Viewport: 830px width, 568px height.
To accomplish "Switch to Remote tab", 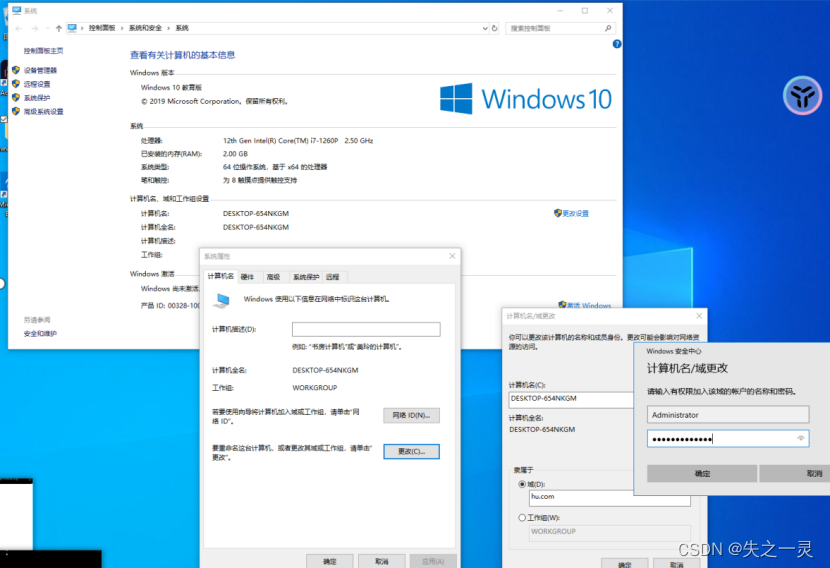I will tap(332, 277).
